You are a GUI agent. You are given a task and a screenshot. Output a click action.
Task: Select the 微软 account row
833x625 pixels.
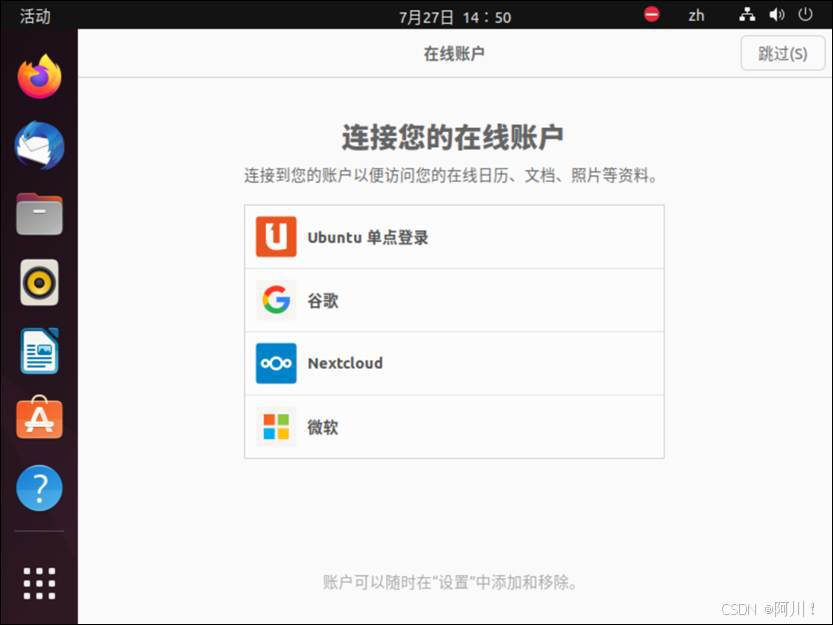[454, 427]
